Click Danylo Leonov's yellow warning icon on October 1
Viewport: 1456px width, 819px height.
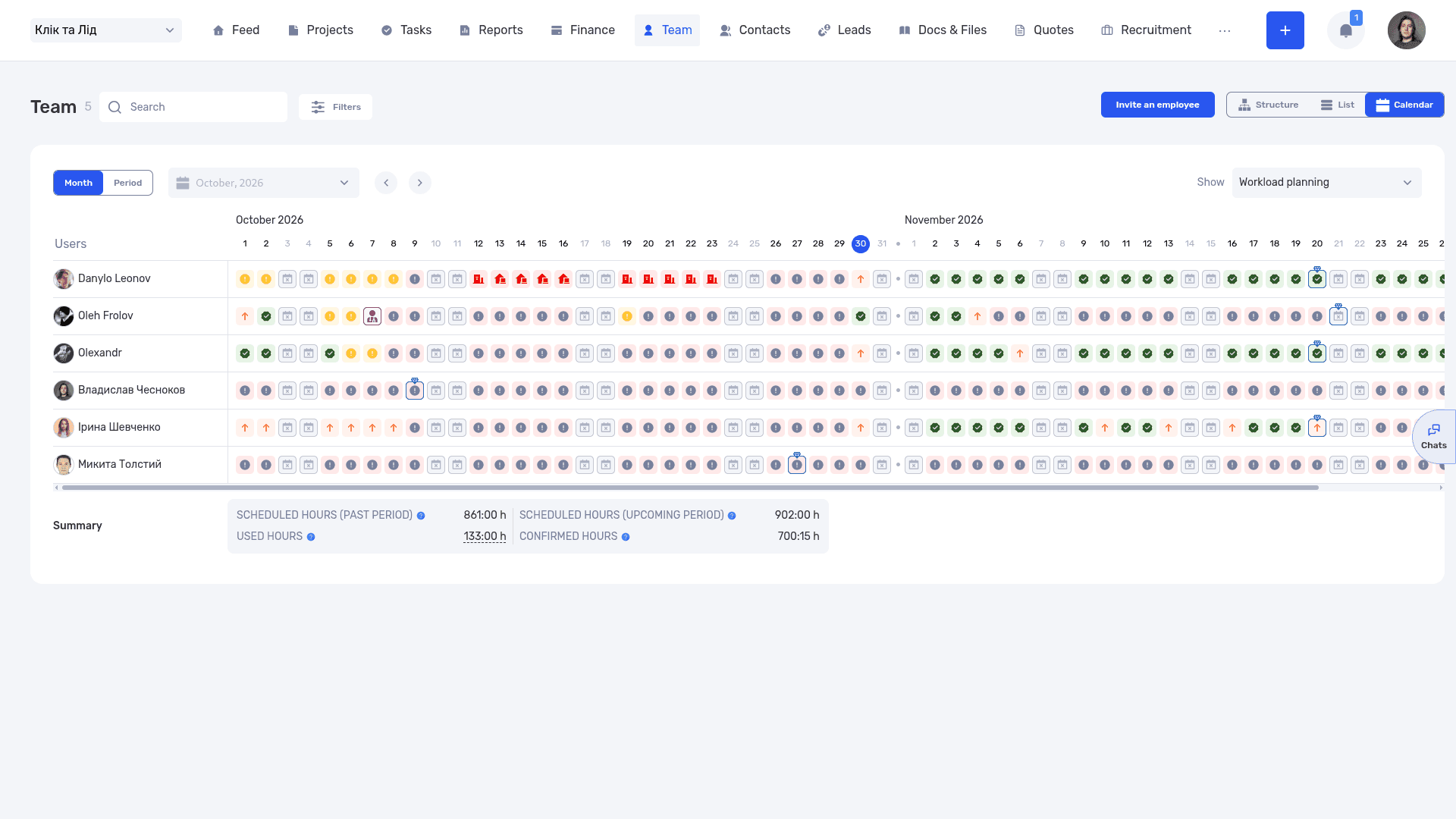tap(245, 279)
